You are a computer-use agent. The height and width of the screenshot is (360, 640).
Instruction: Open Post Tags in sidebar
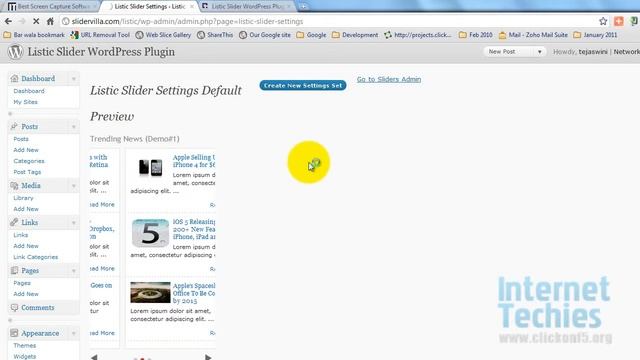click(x=27, y=172)
